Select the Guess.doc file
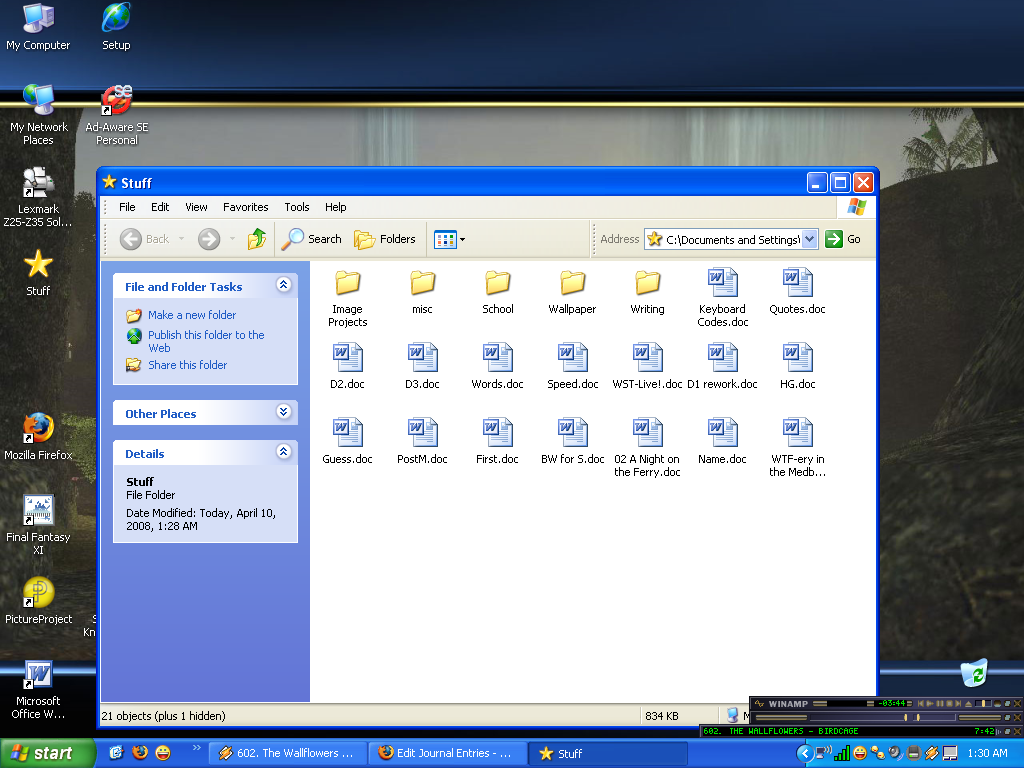The image size is (1024, 768). click(x=347, y=441)
